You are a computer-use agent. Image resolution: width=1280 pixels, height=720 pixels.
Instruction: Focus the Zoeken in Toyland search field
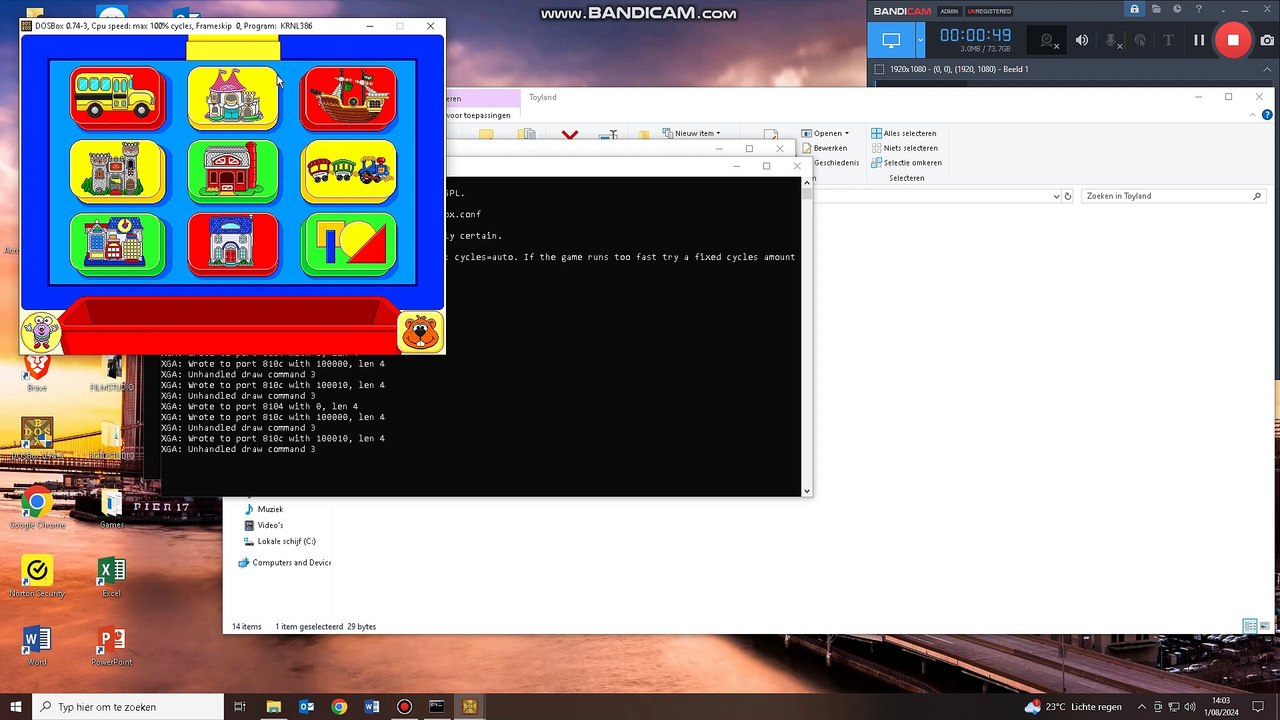[1172, 196]
